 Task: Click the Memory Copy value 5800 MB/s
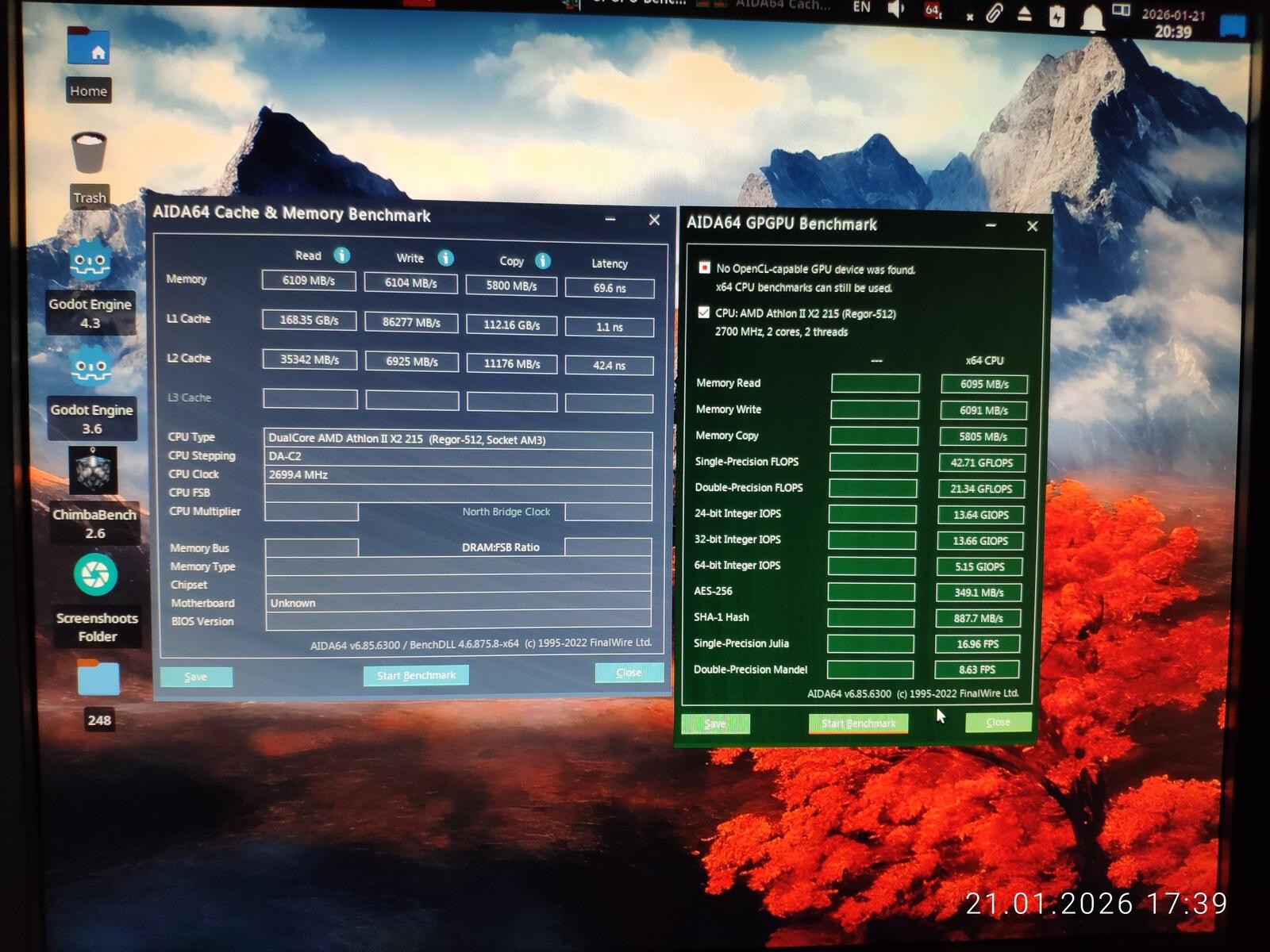coord(511,286)
